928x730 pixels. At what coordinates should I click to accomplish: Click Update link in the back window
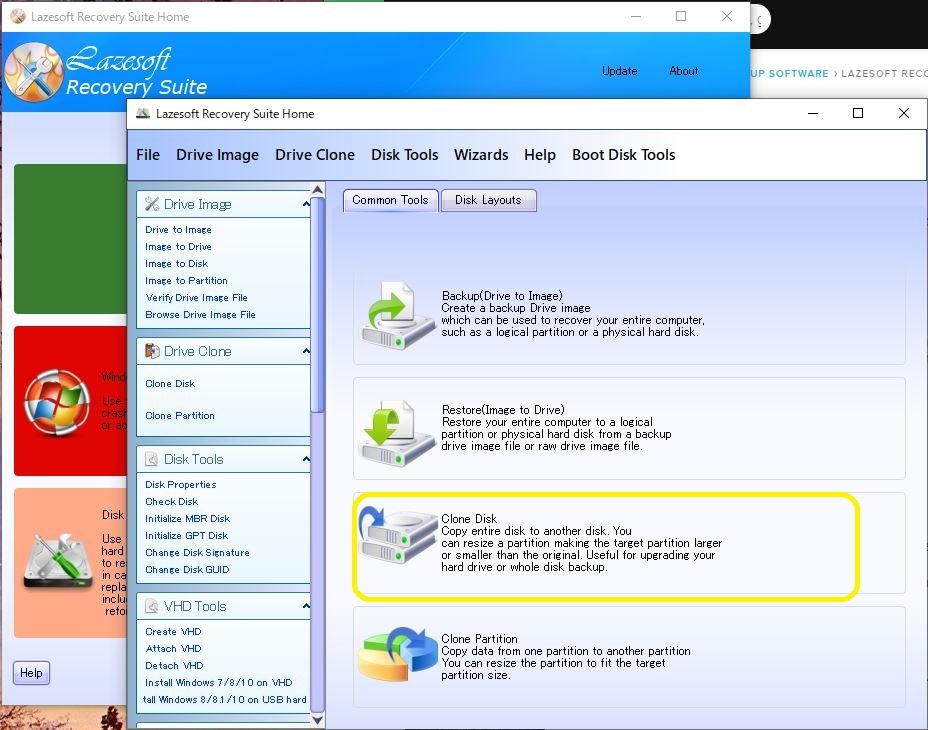point(620,71)
